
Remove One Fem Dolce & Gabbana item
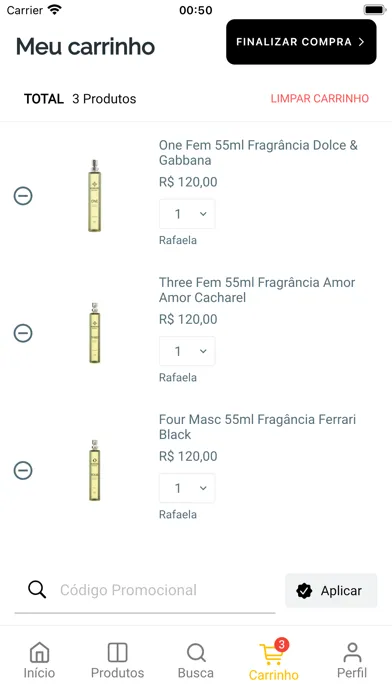(x=23, y=196)
